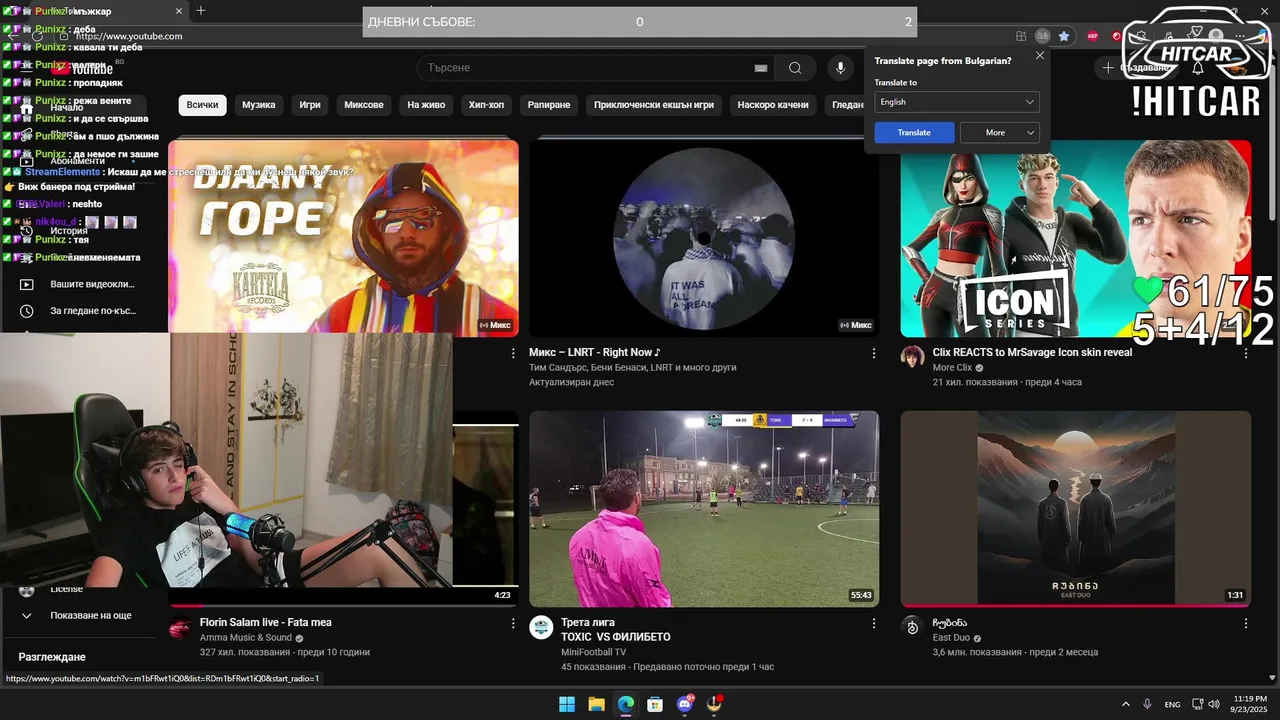Image resolution: width=1280 pixels, height=720 pixels.
Task: Open the TOXIC VS ФИЛИБЕТО football thumbnail
Action: [704, 508]
